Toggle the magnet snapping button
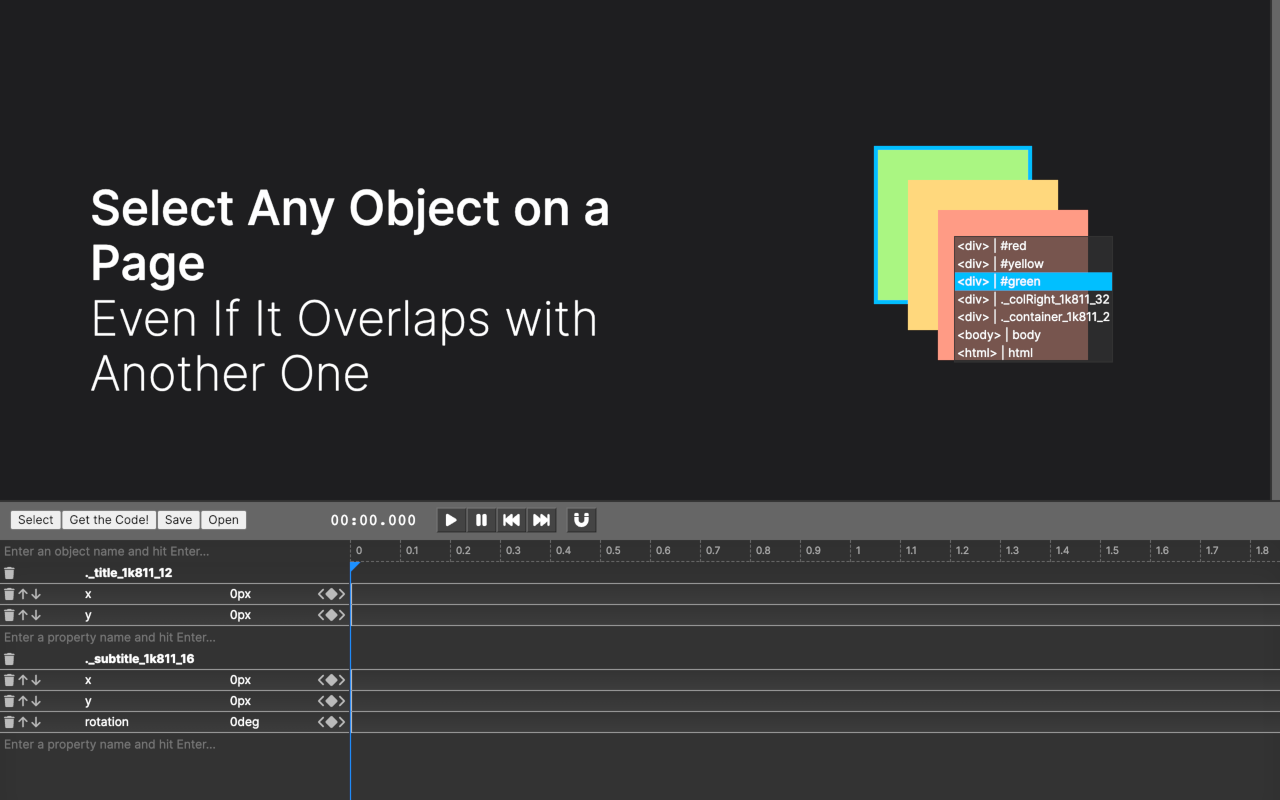The height and width of the screenshot is (800, 1280). pyautogui.click(x=581, y=520)
